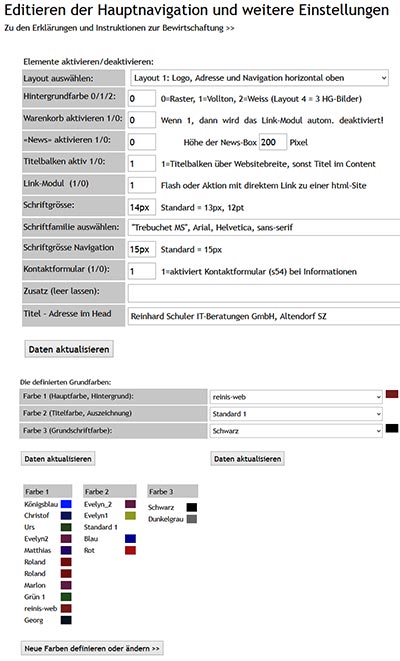Click the Matthias color swatch
400x661 pixels.
coord(66,550)
